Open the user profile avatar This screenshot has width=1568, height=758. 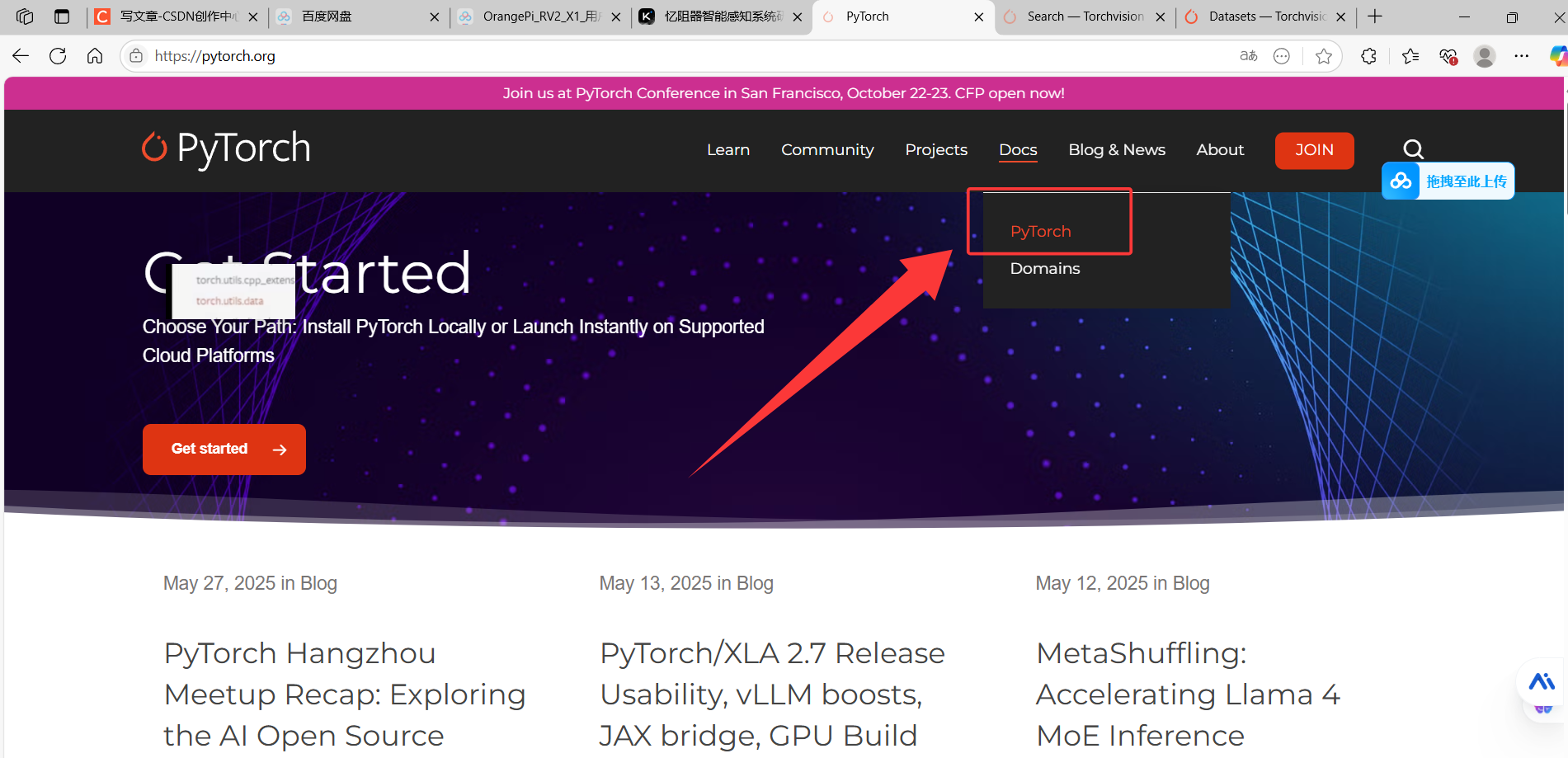[1485, 56]
